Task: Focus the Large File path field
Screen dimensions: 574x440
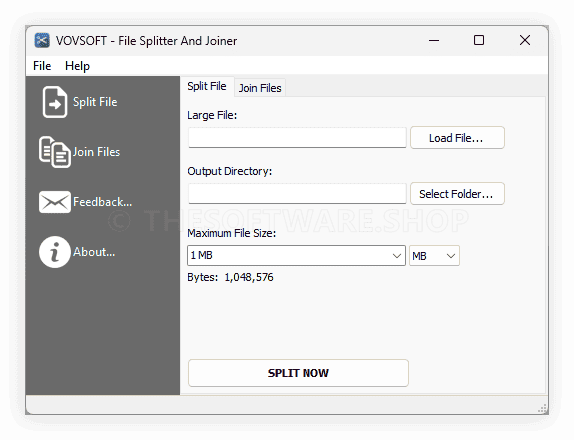Action: [297, 138]
